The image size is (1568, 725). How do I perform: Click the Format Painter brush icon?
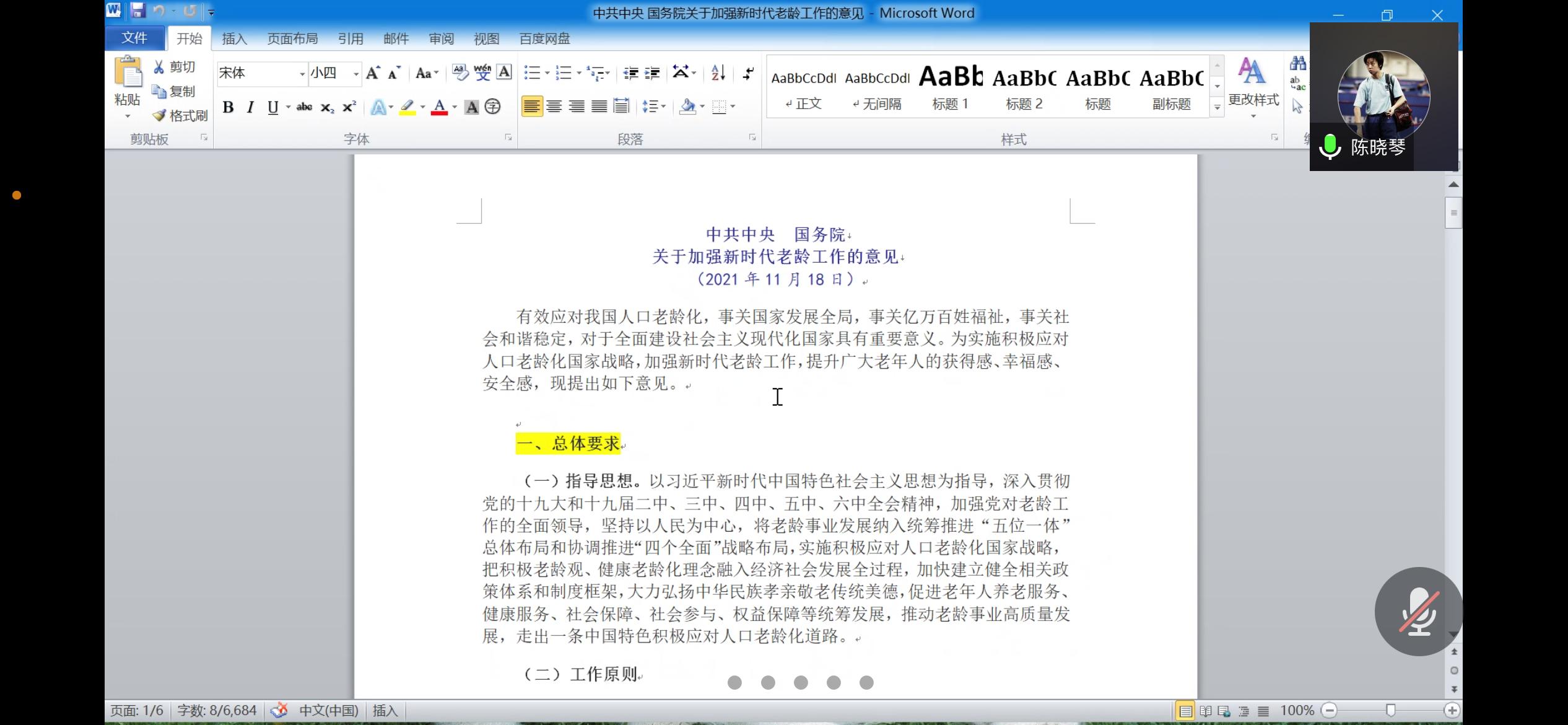coord(159,115)
